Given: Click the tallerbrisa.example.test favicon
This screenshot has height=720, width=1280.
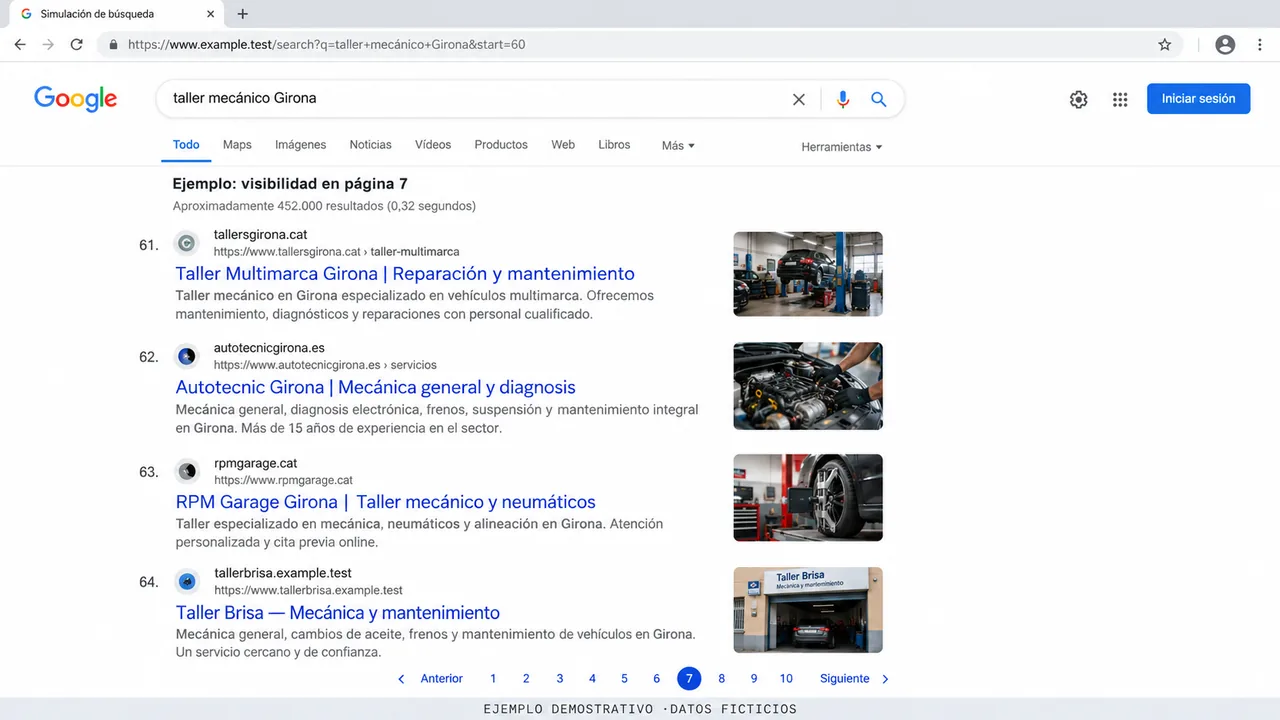Looking at the screenshot, I should pos(186,581).
